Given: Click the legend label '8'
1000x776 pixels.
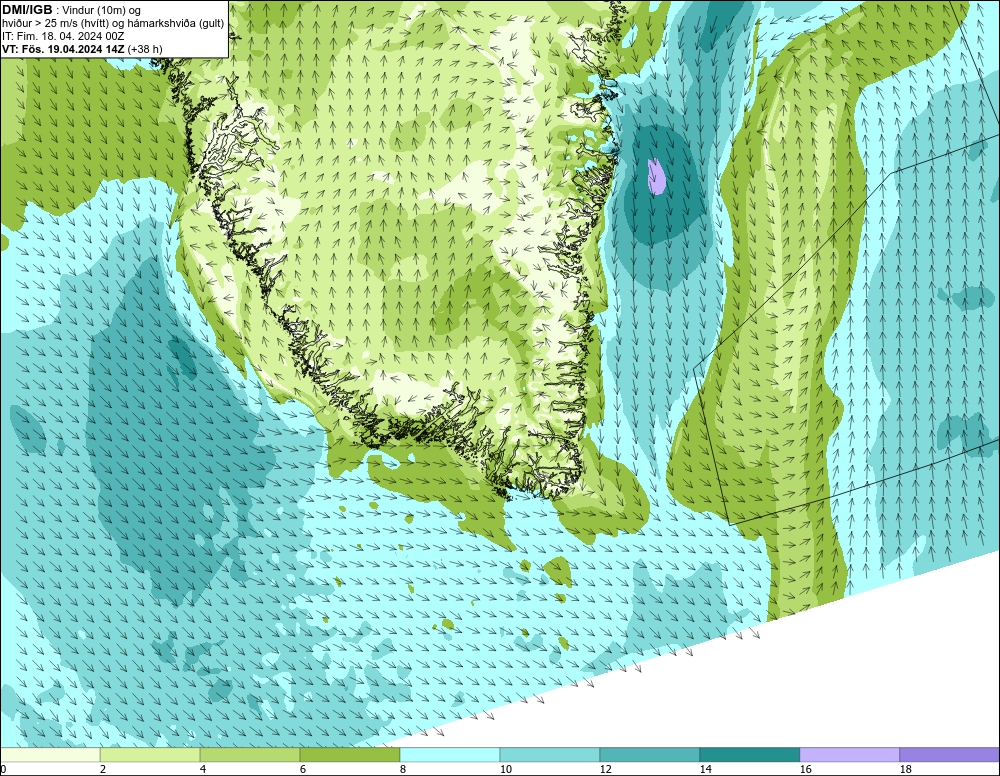Looking at the screenshot, I should (x=402, y=770).
